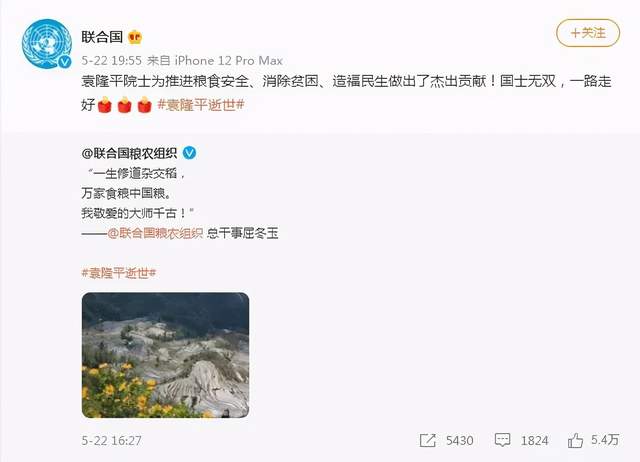The height and width of the screenshot is (462, 640).
Task: Click the 5-22 19:55 post timestamp
Action: (x=111, y=61)
